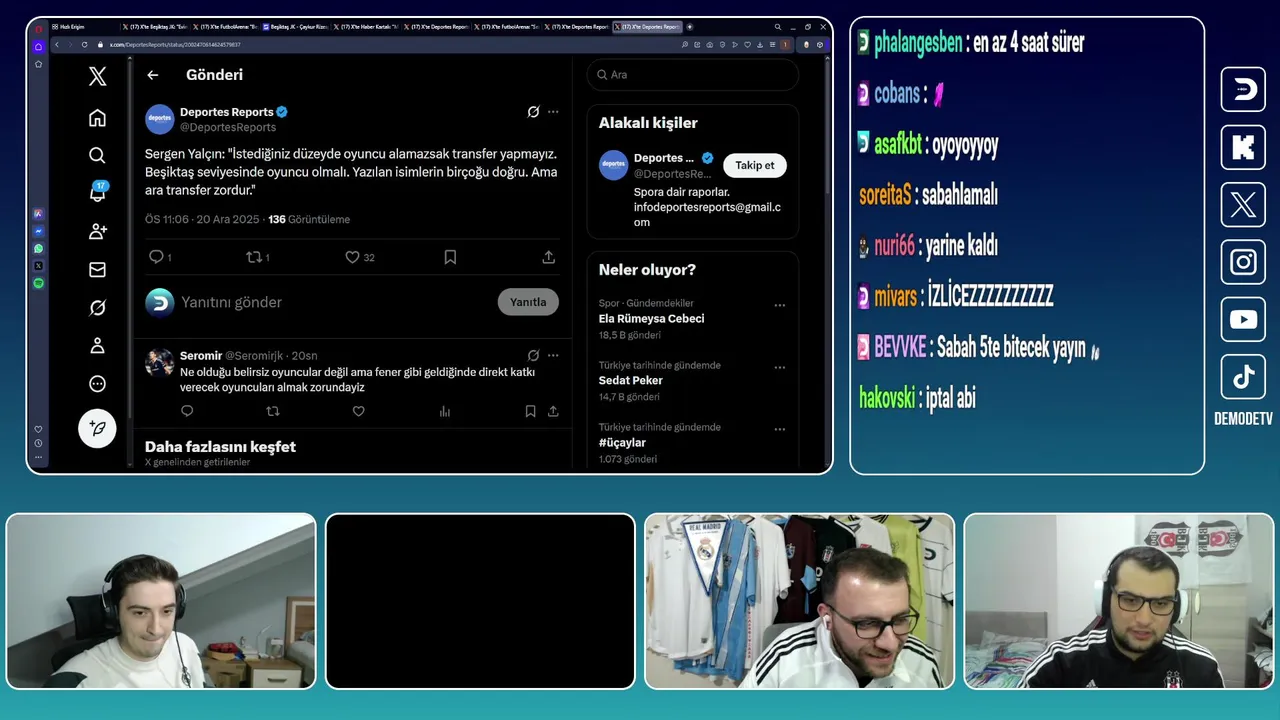Open a new browser tab
This screenshot has height=720, width=1280.
pyautogui.click(x=690, y=27)
